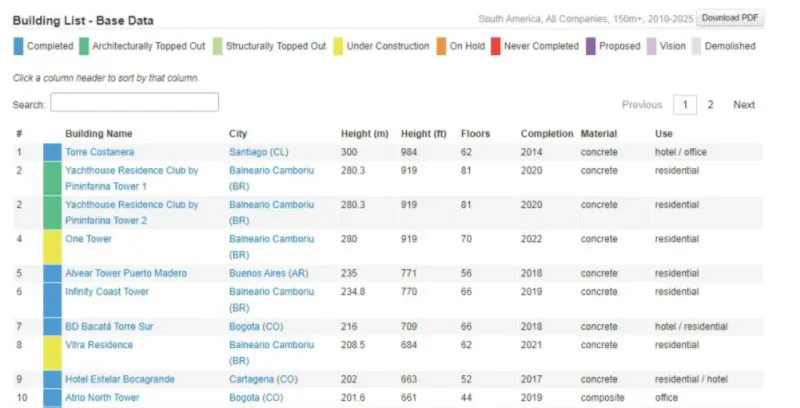Go to page 2 of results
Viewport: 800px width, 408px height.
pyautogui.click(x=710, y=105)
